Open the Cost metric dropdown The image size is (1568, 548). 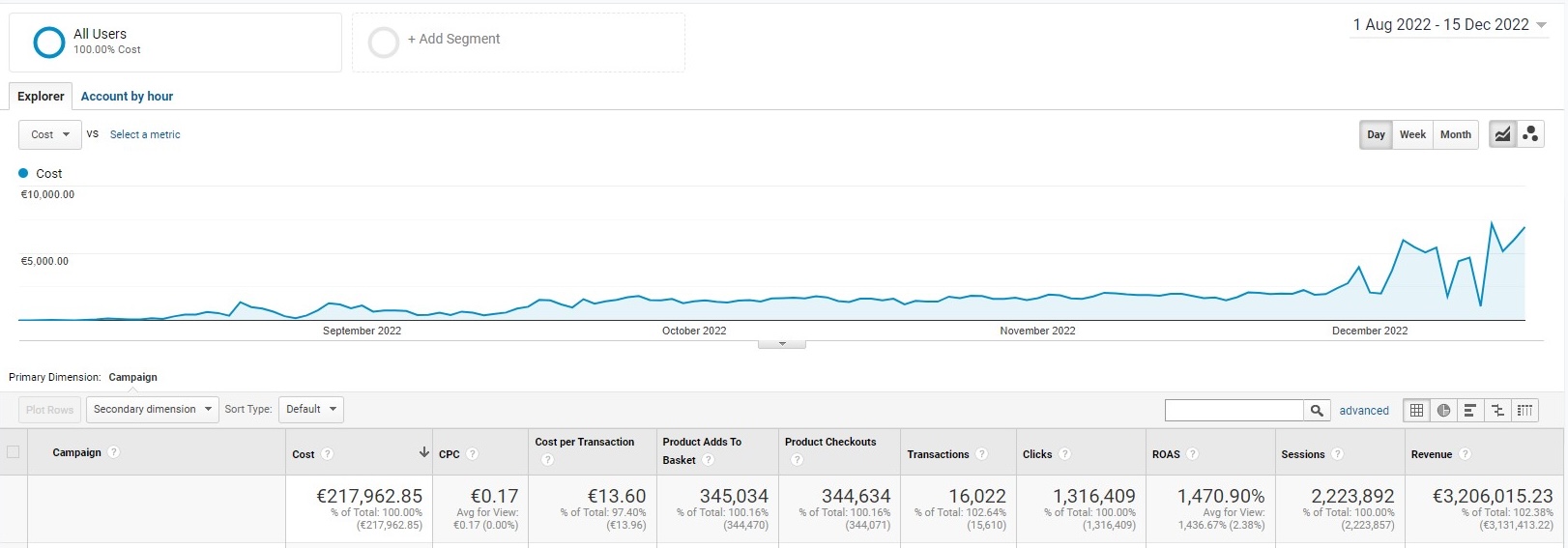click(50, 134)
